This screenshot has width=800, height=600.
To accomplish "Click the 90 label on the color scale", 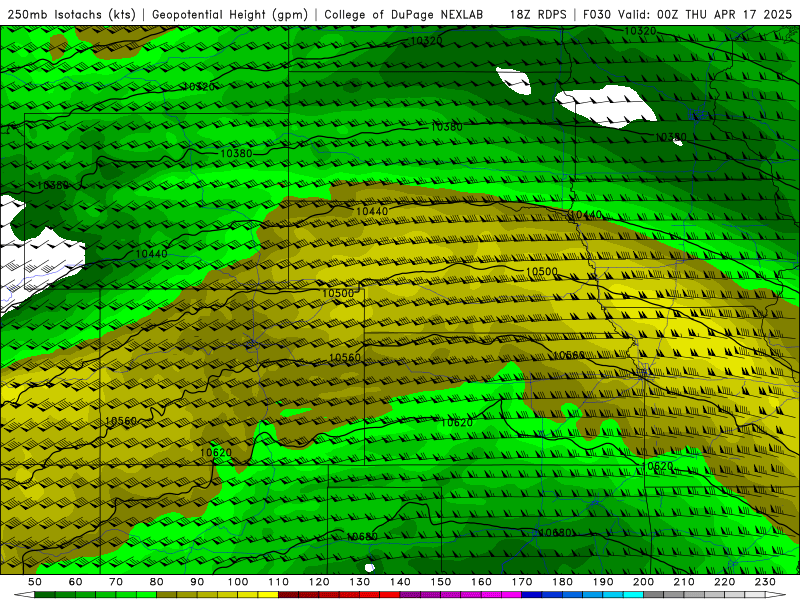I will click(x=197, y=582).
